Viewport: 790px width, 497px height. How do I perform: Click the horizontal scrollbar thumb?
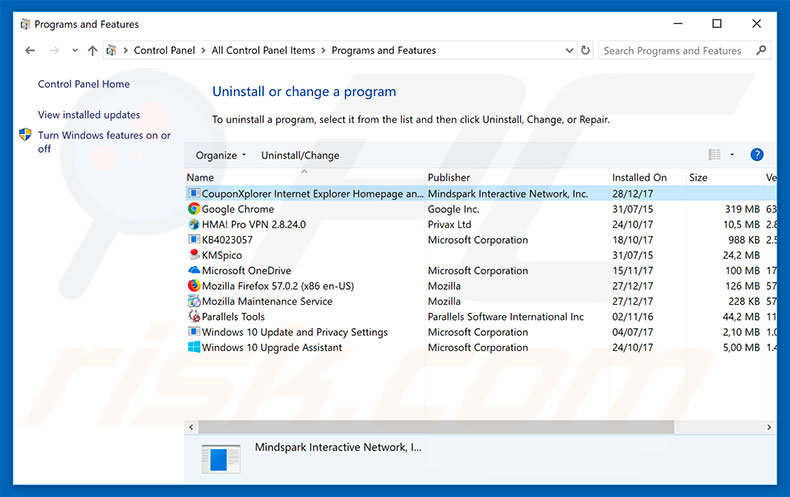(x=436, y=427)
